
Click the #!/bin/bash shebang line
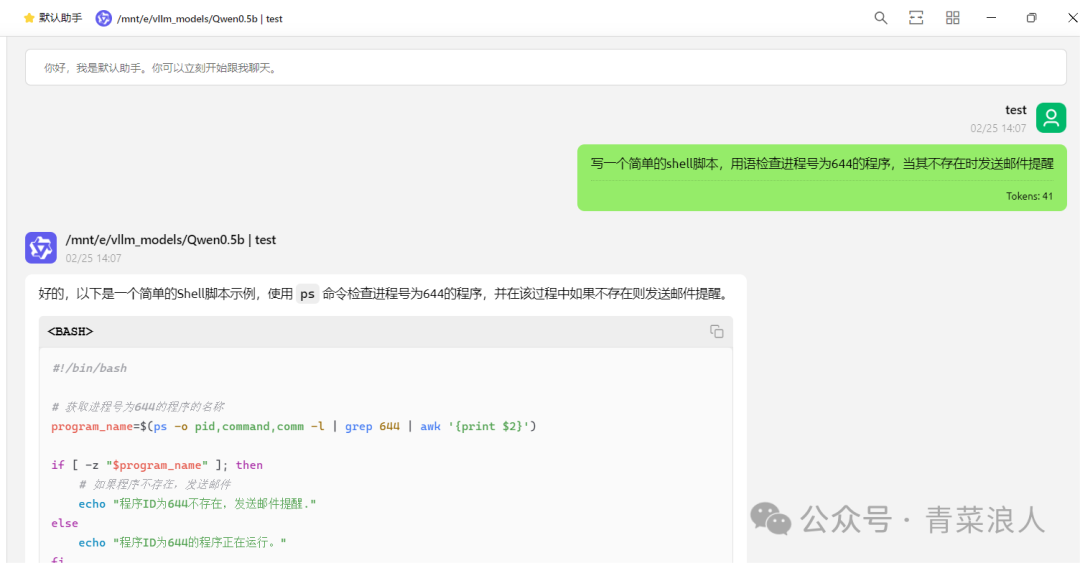tap(90, 368)
